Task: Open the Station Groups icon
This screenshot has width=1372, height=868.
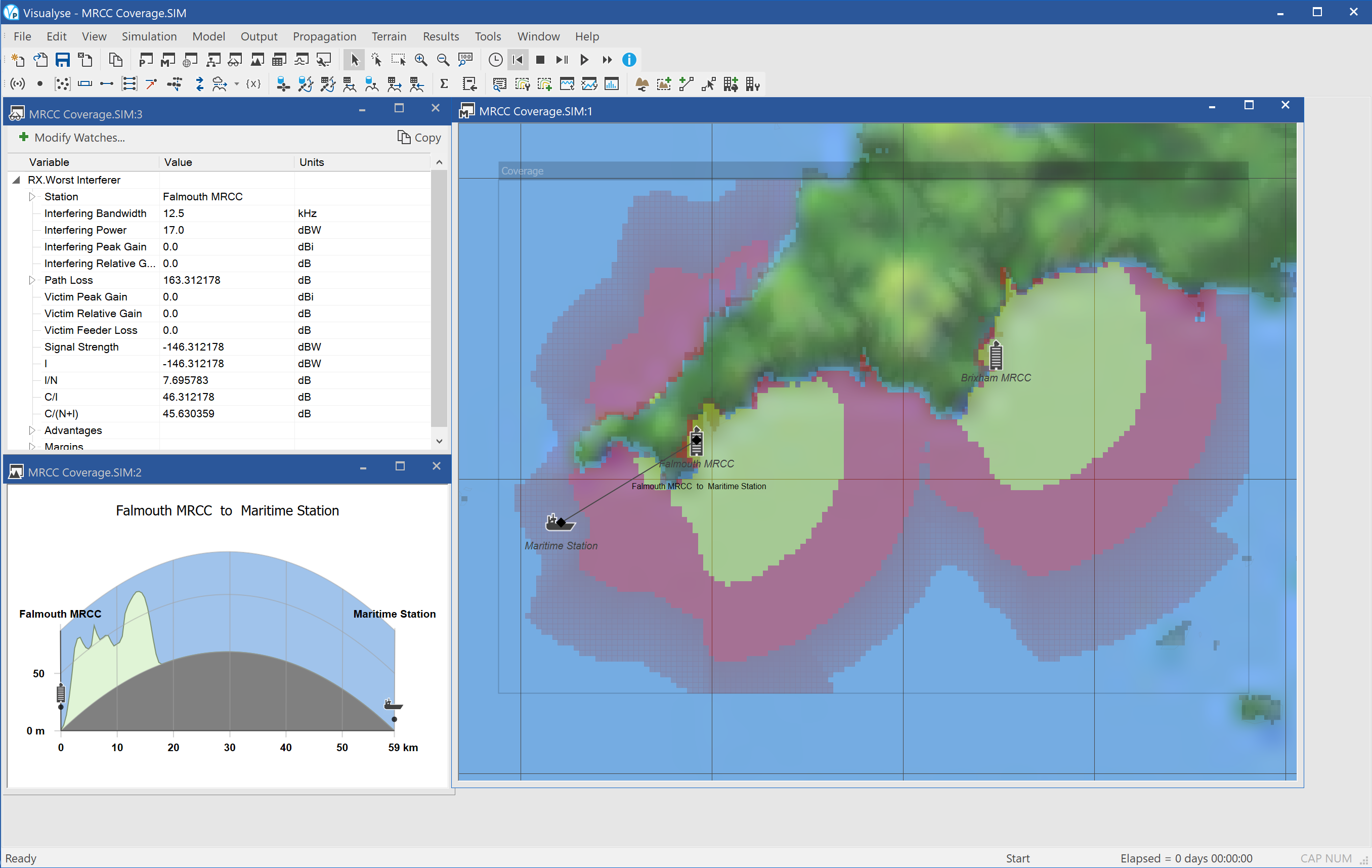Action: (x=62, y=84)
